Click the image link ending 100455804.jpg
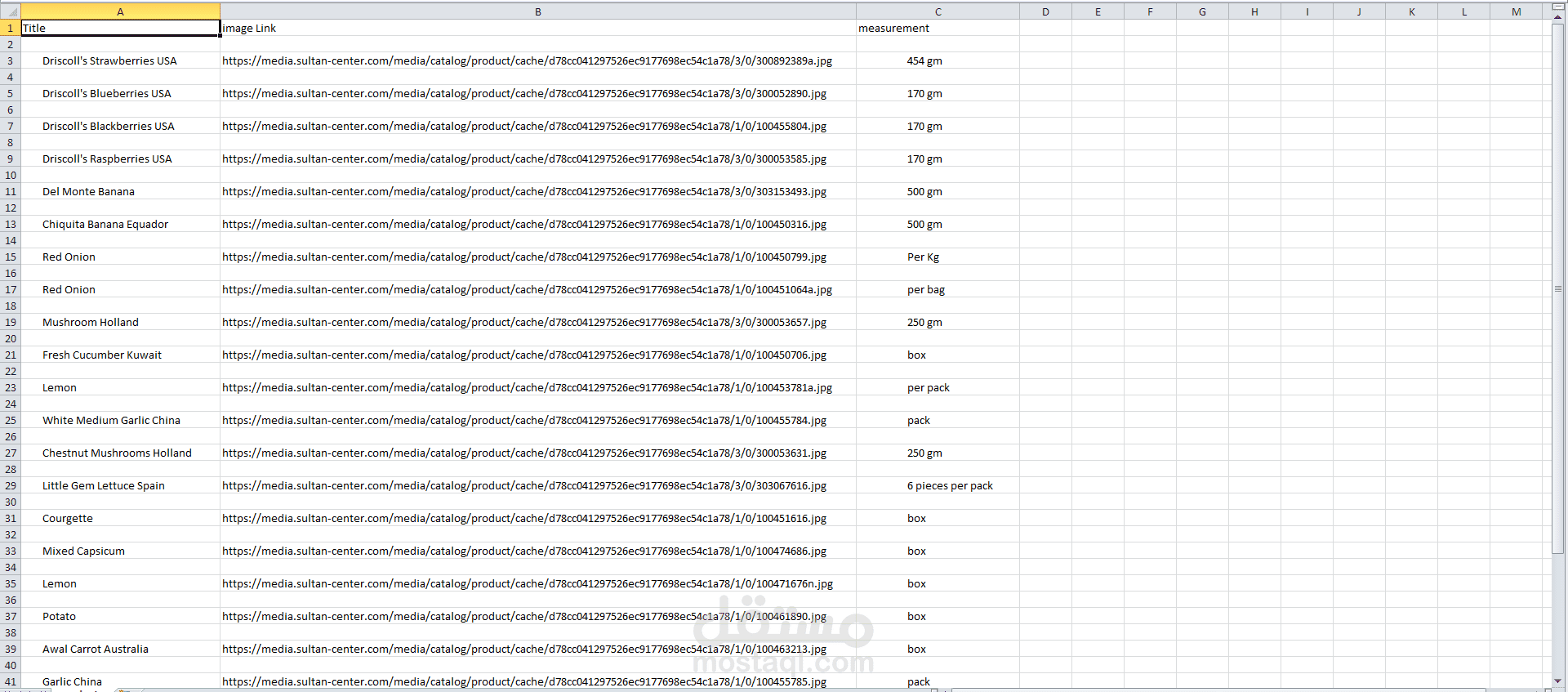1568x692 pixels. pyautogui.click(x=524, y=126)
